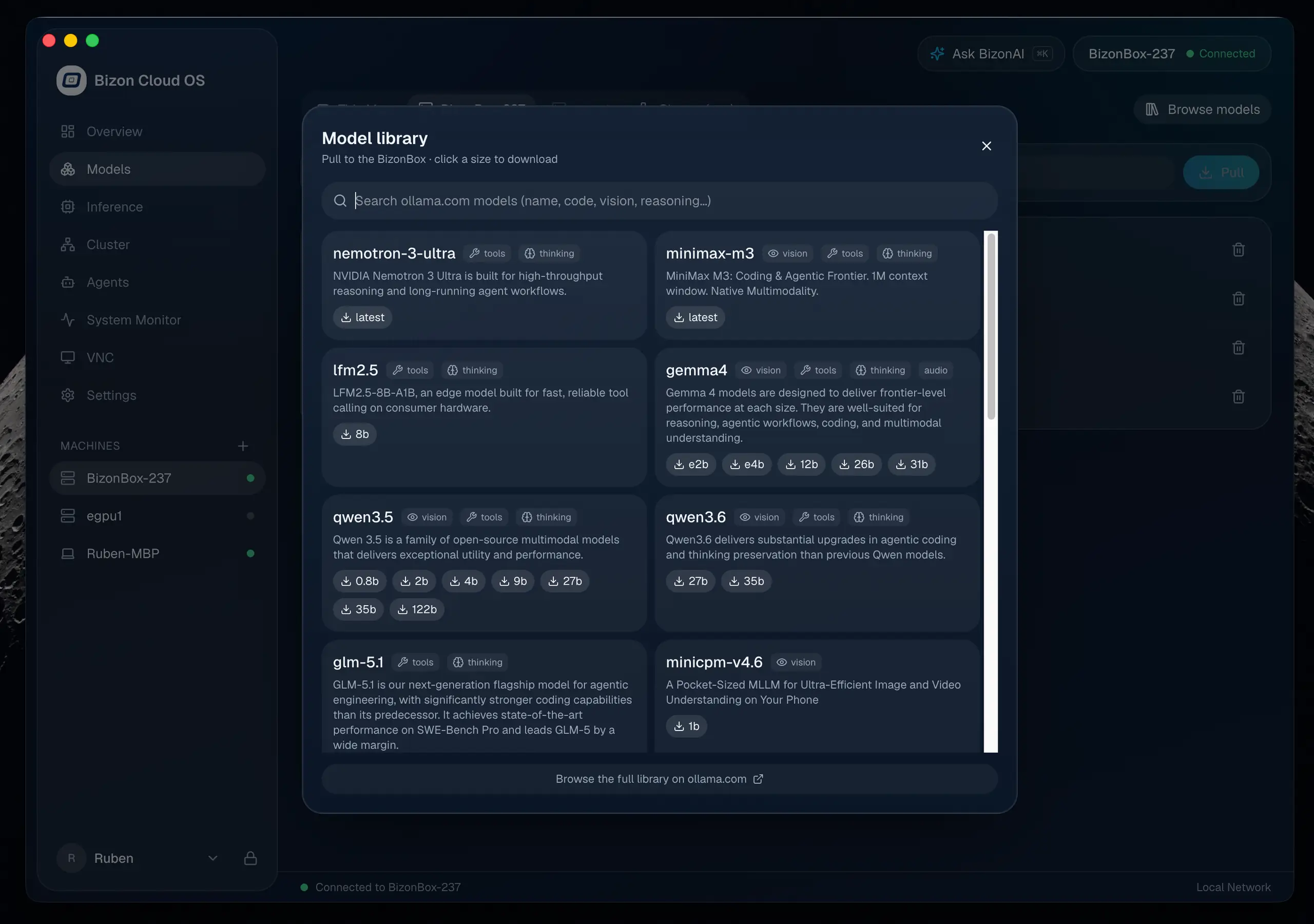Open Agents from the sidebar
Viewport: 1314px width, 924px height.
[x=157, y=282]
